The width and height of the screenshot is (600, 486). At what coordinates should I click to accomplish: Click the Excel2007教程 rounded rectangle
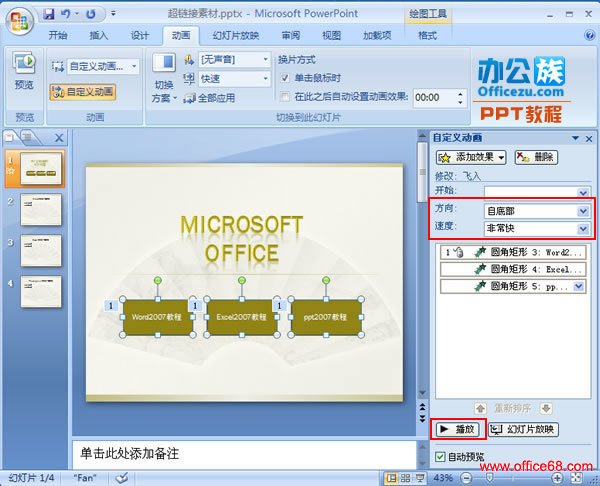(241, 317)
